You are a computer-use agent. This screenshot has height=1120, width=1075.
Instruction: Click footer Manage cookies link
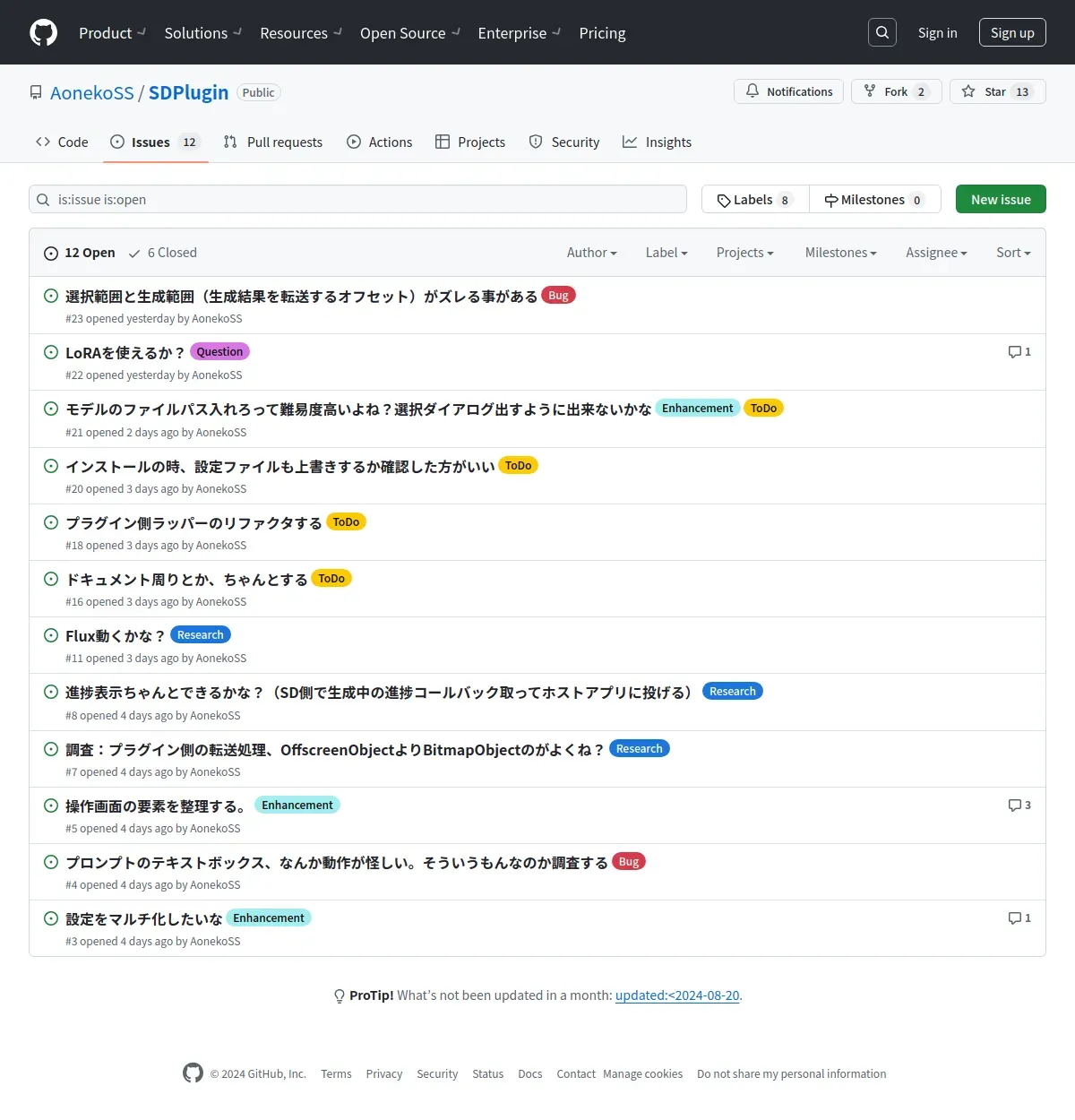click(x=642, y=1073)
